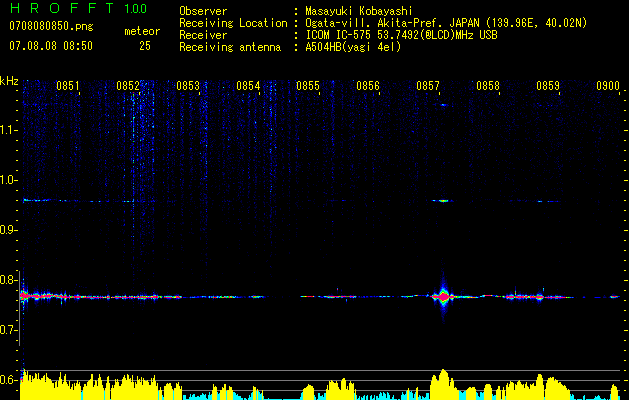Select the filename 0708080850.png
Viewport: 629px width, 400px height.
click(51, 26)
